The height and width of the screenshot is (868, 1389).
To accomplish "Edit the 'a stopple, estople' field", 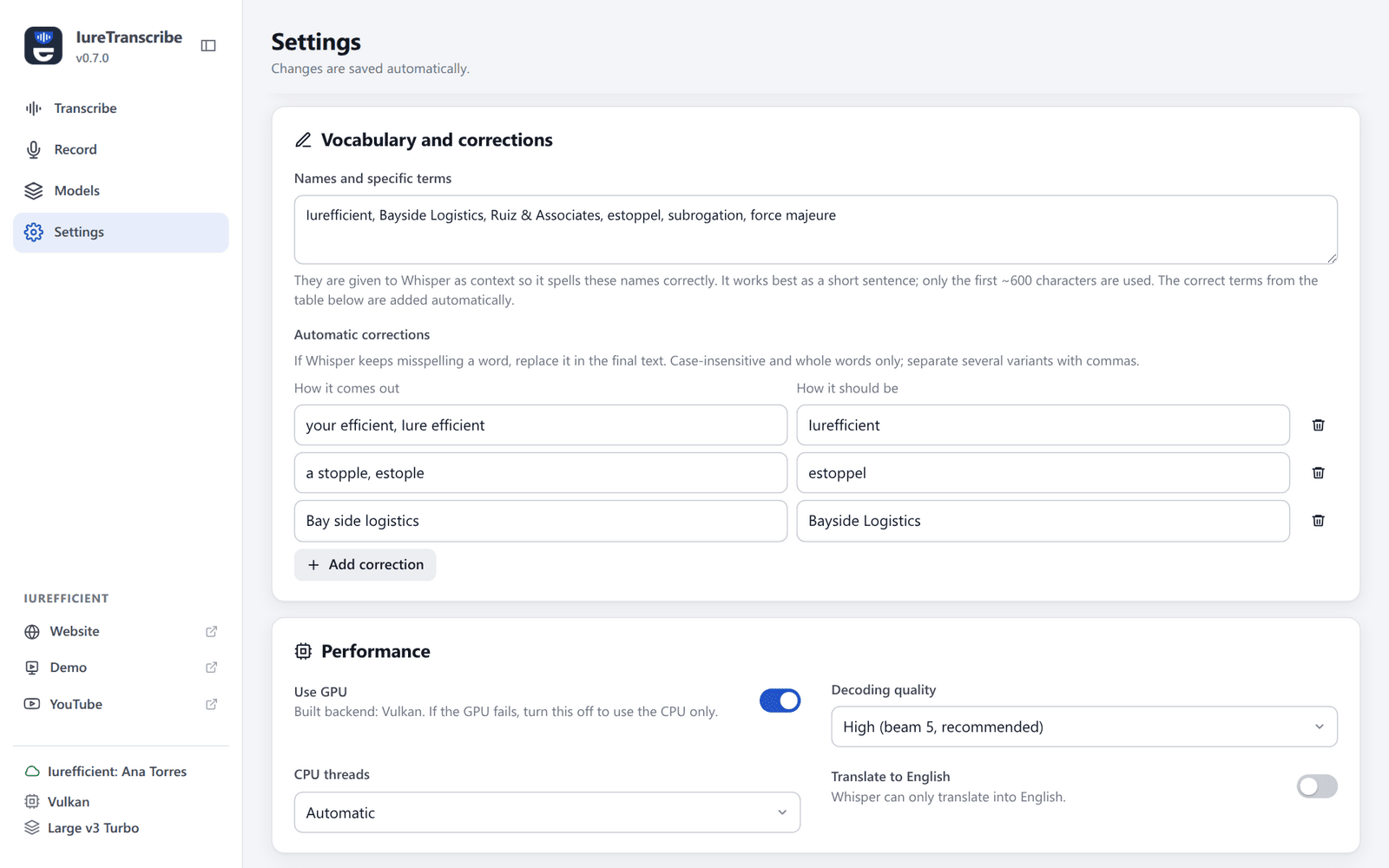I will pos(541,473).
